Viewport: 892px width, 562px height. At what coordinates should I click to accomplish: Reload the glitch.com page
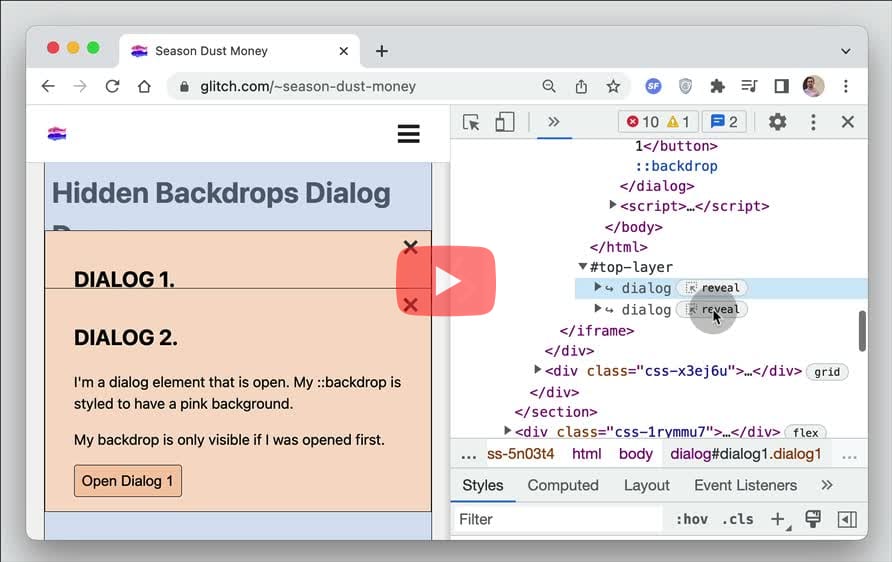(x=112, y=86)
